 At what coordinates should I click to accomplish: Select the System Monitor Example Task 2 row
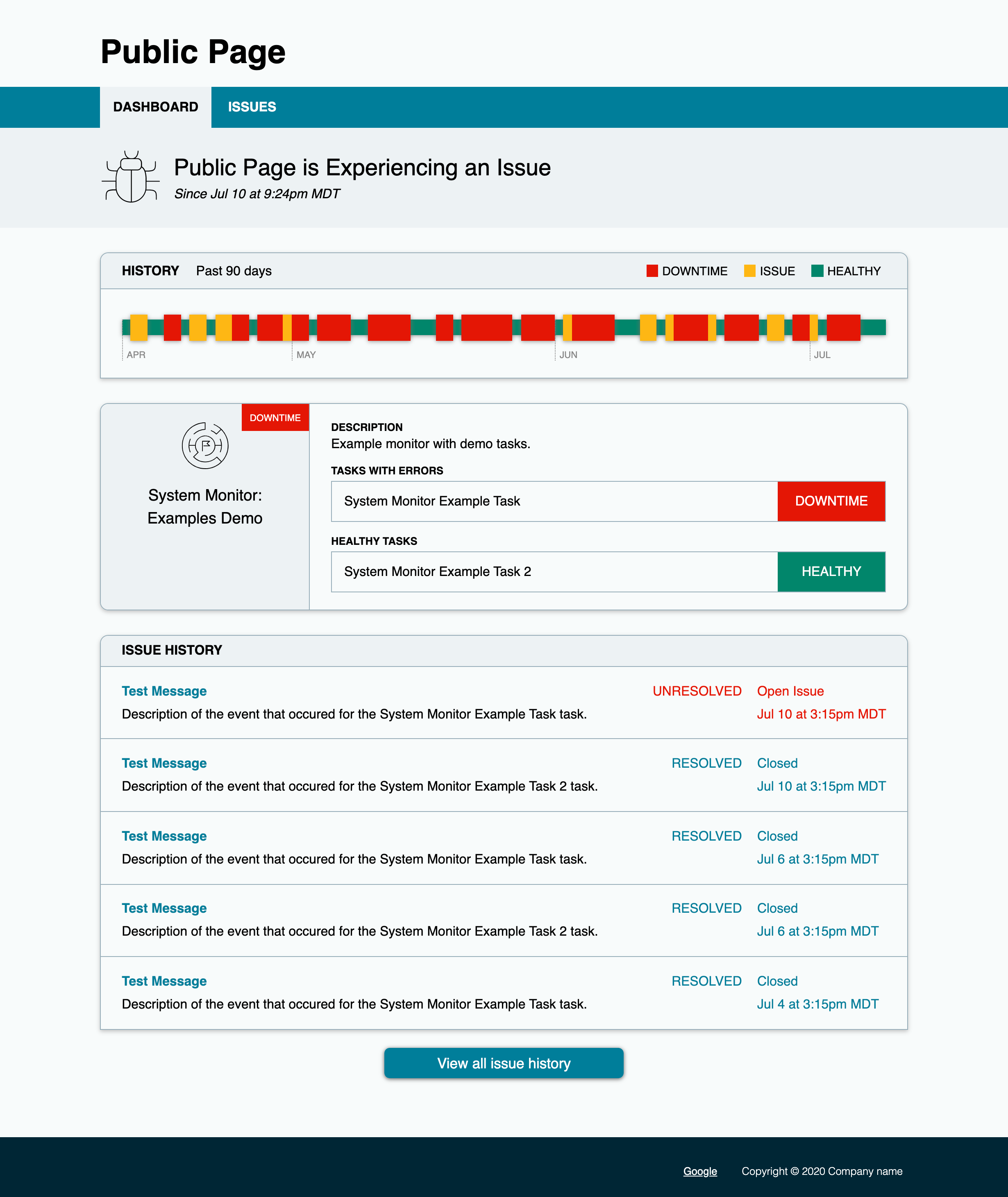point(608,571)
